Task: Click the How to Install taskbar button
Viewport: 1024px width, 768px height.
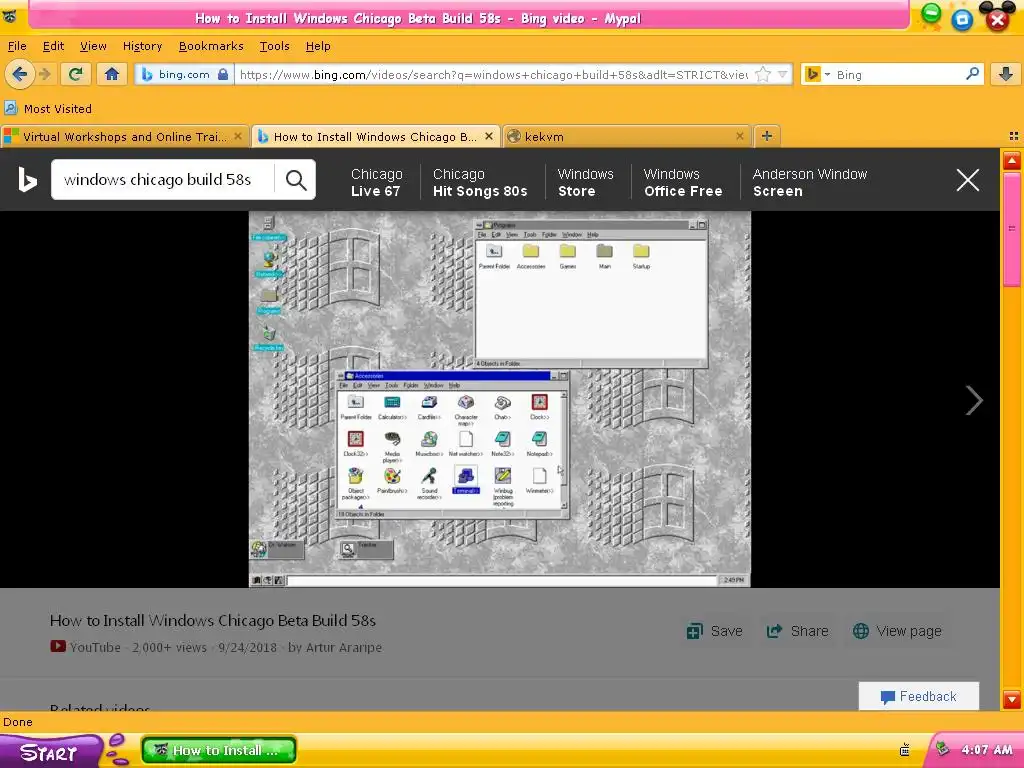Action: tap(219, 750)
